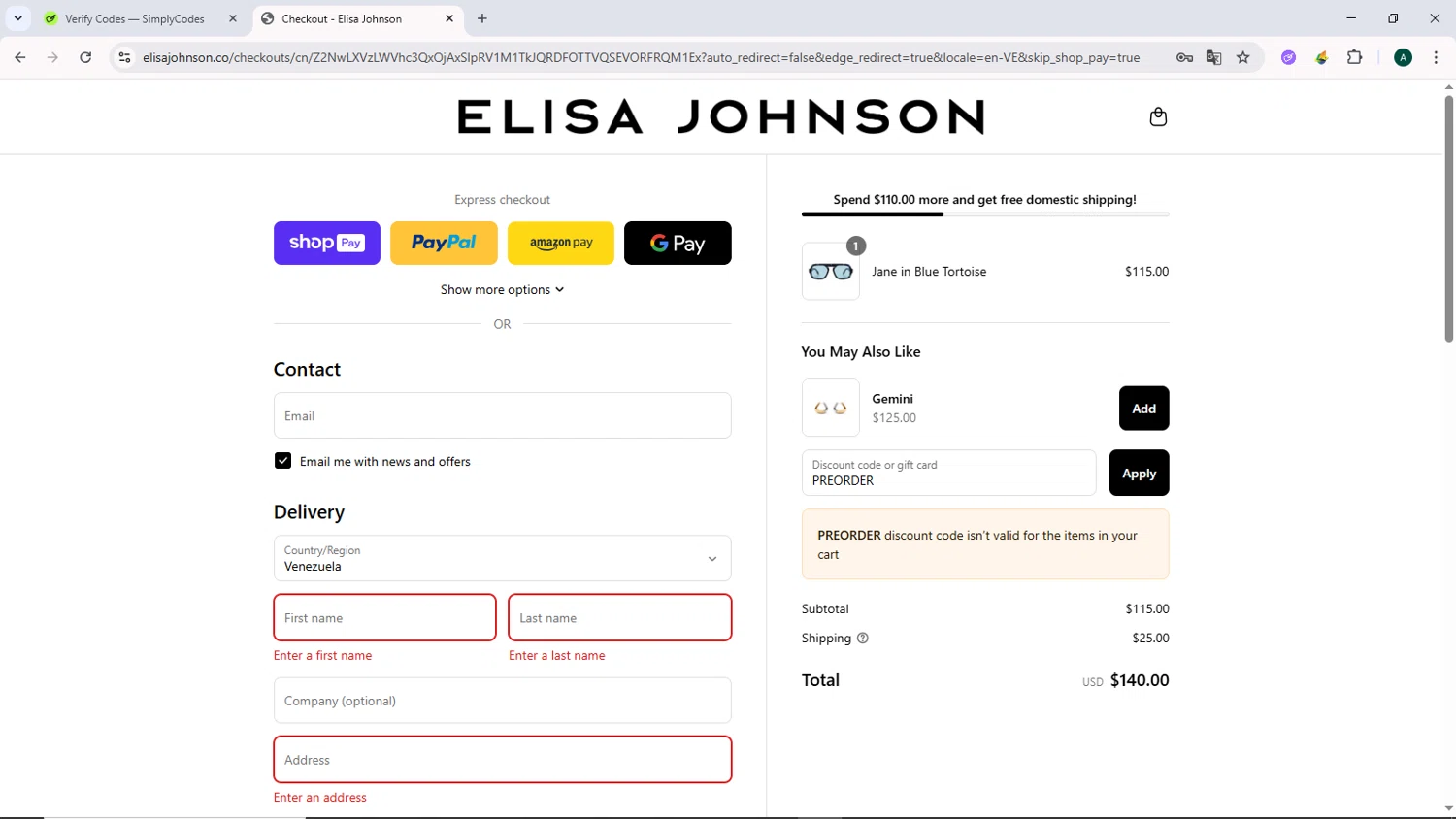Open the Chrome three-dot menu

[x=1436, y=57]
